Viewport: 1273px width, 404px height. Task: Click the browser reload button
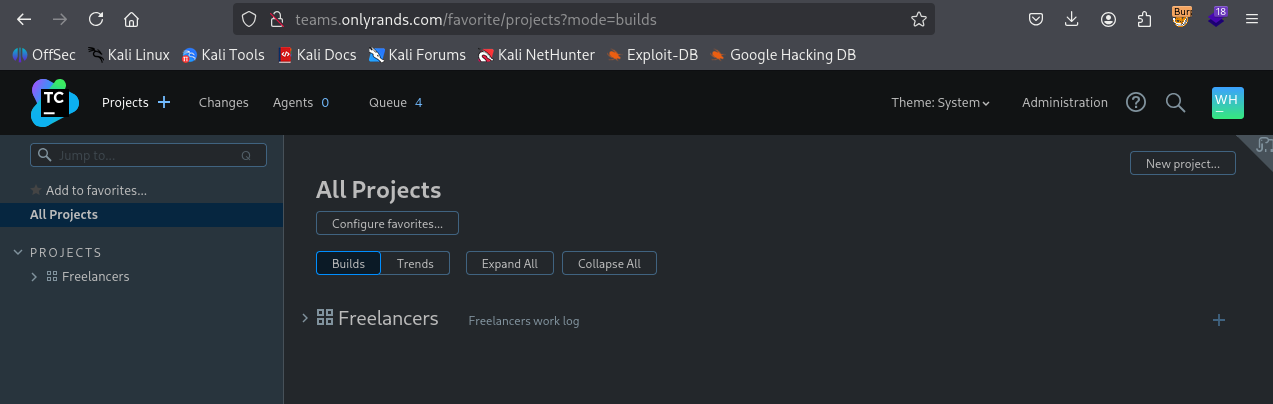(x=96, y=19)
